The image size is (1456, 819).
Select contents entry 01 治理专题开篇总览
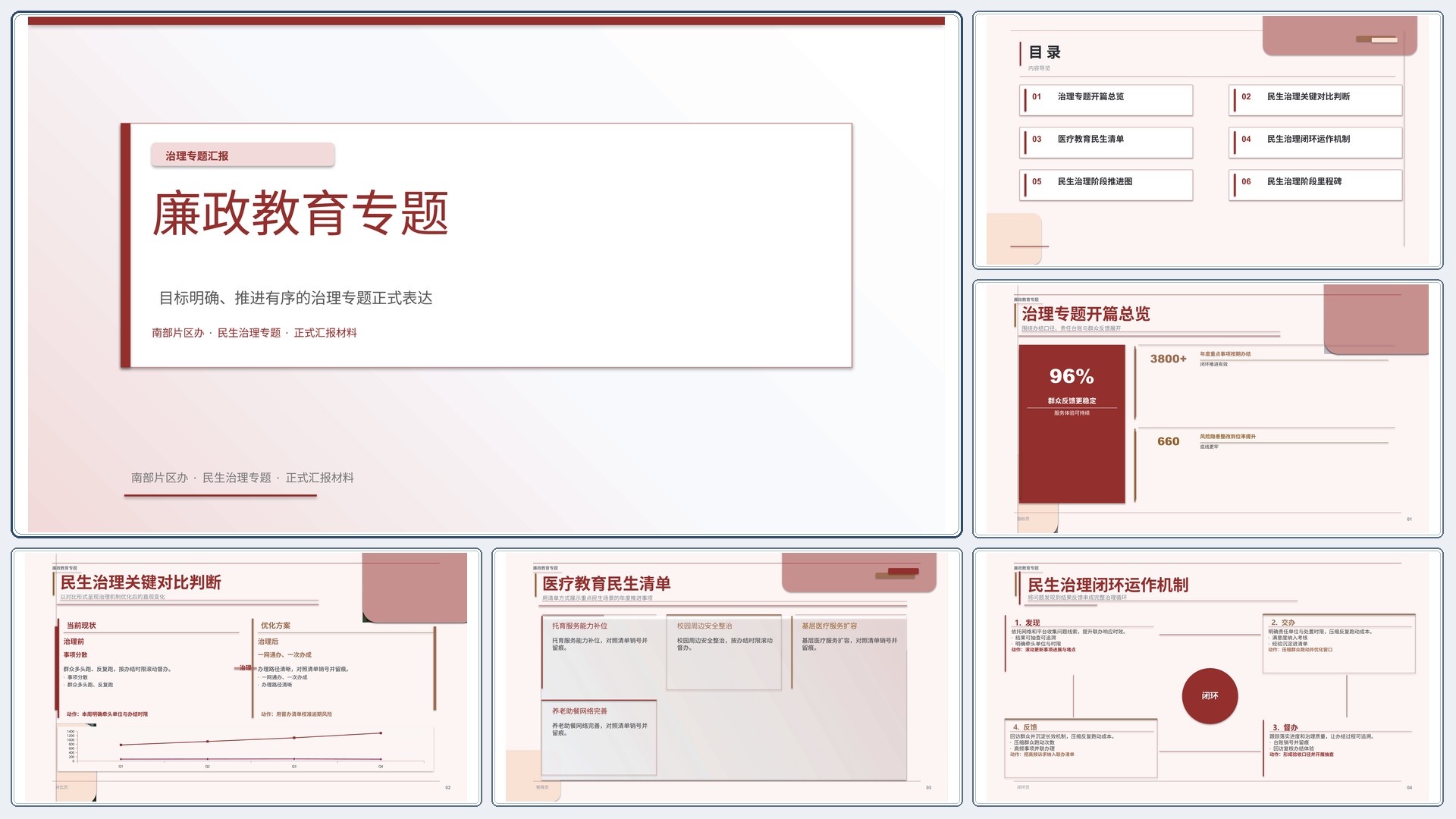point(1106,99)
